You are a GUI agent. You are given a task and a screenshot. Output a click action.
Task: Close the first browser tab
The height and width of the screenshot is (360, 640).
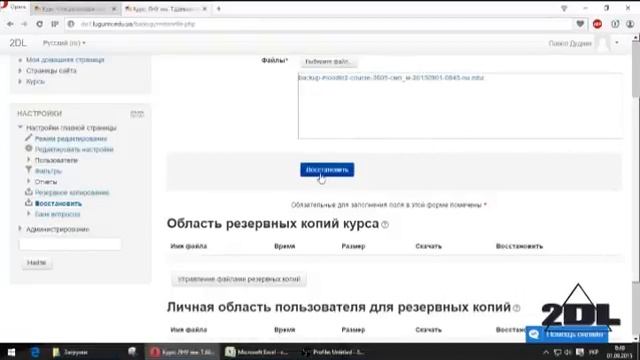coord(114,9)
